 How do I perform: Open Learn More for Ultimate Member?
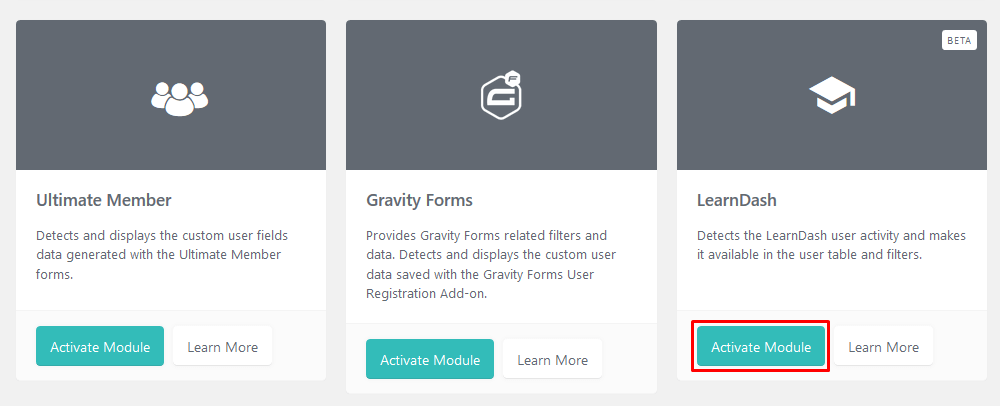tap(223, 347)
